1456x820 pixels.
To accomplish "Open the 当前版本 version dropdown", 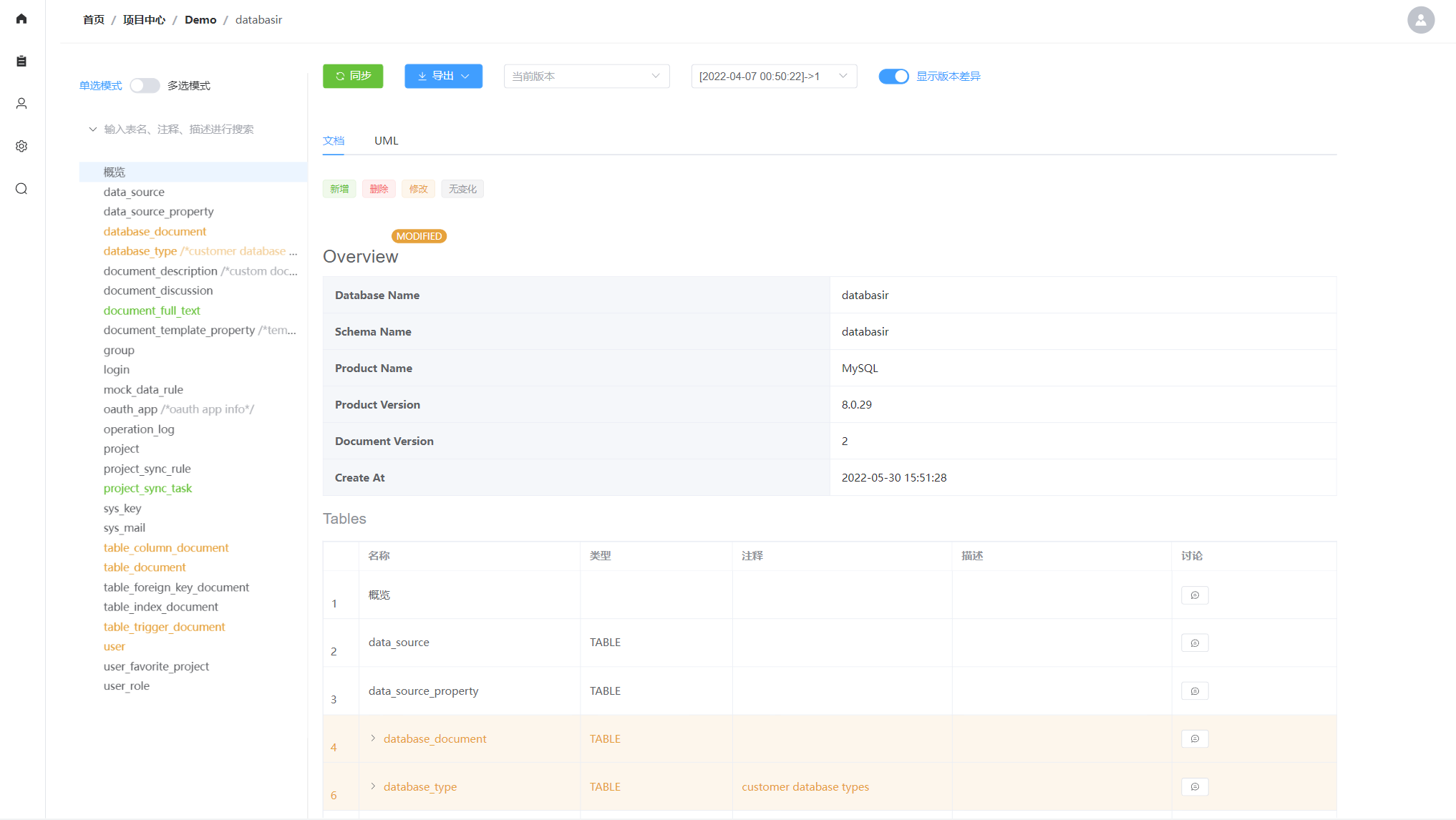I will pyautogui.click(x=586, y=76).
